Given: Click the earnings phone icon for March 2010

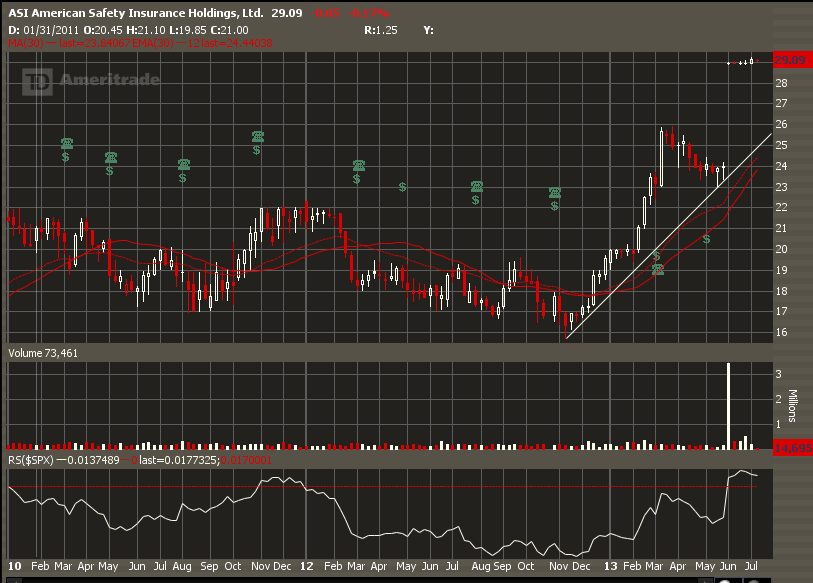Looking at the screenshot, I should [x=67, y=144].
